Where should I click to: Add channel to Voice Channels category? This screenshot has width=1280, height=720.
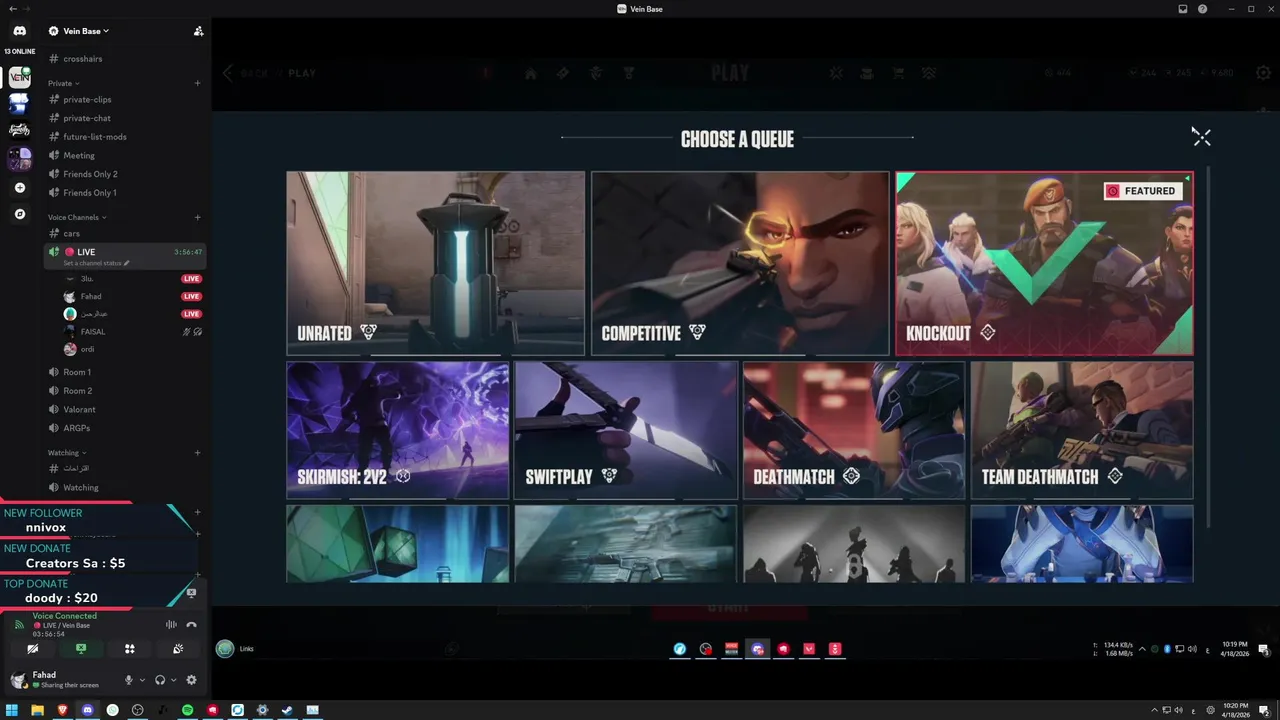(197, 217)
